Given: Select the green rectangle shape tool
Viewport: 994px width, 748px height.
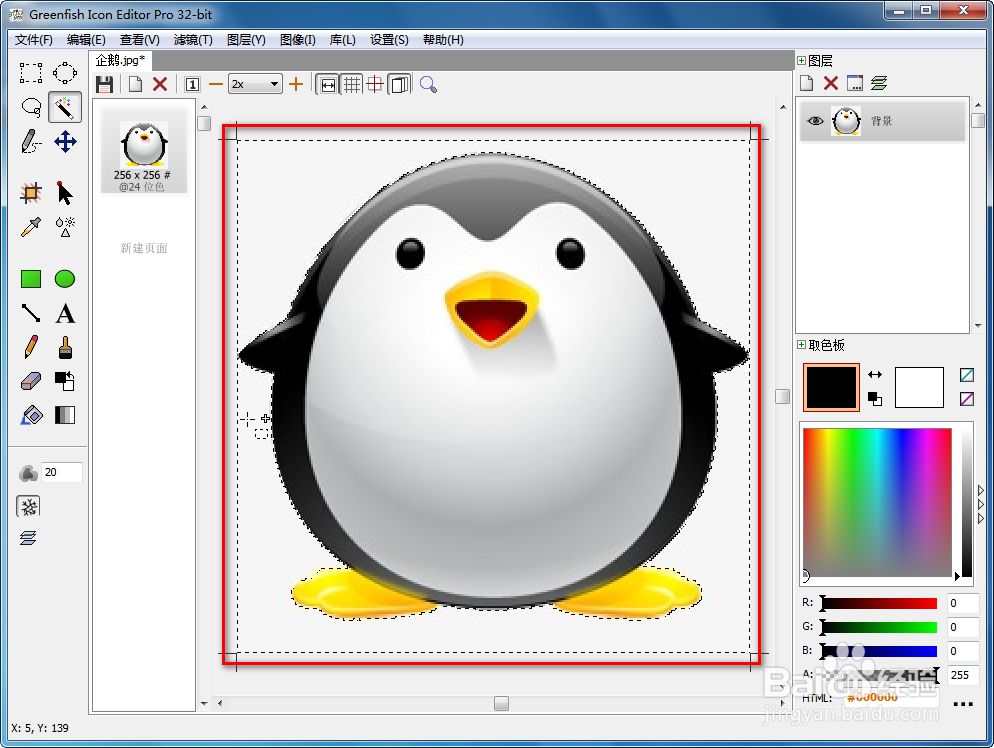Looking at the screenshot, I should (30, 279).
